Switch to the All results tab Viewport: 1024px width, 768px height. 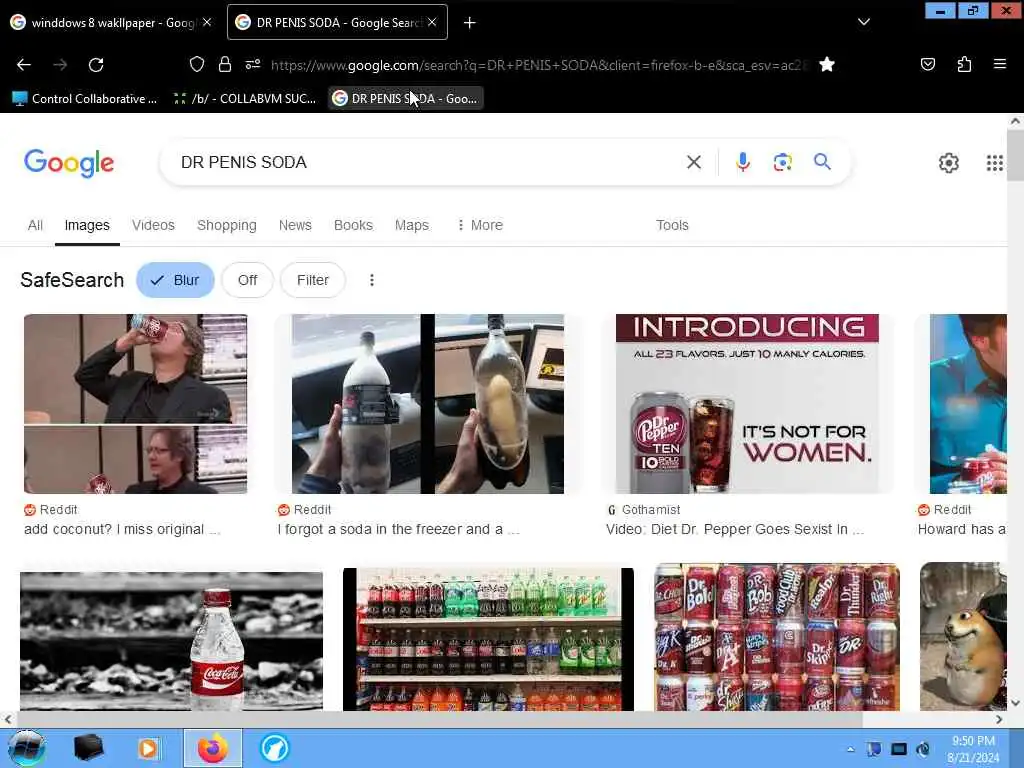click(35, 225)
